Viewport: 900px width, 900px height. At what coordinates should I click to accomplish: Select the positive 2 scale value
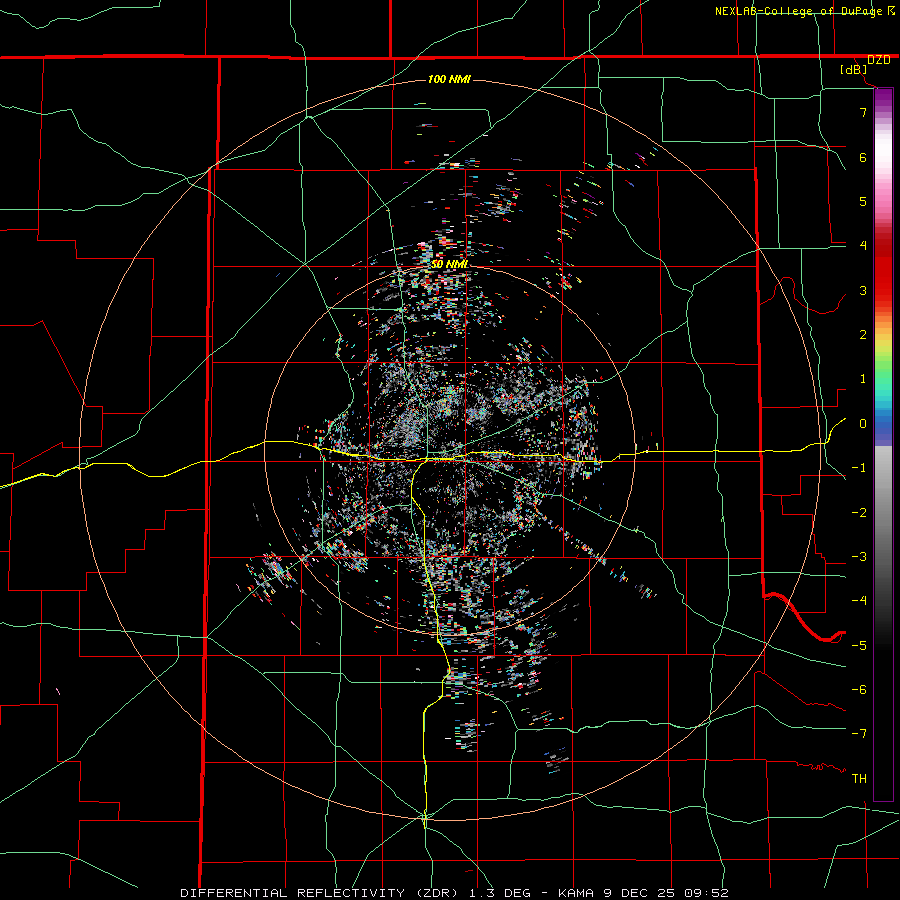click(863, 335)
